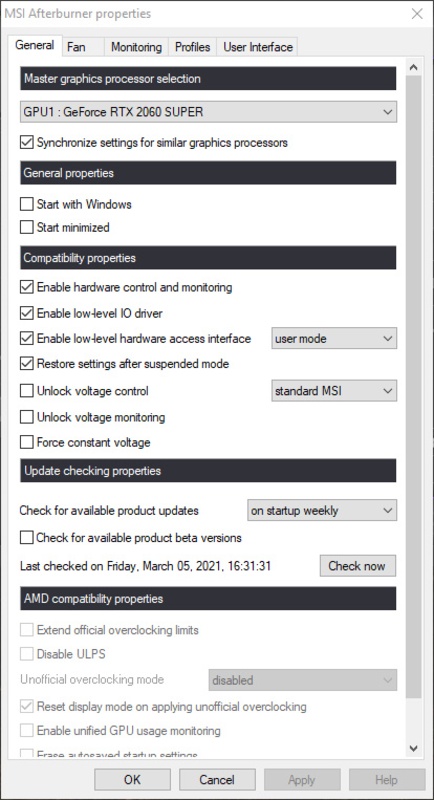
Task: Disable Synchronize settings for similar graphics processors
Action: (27, 142)
